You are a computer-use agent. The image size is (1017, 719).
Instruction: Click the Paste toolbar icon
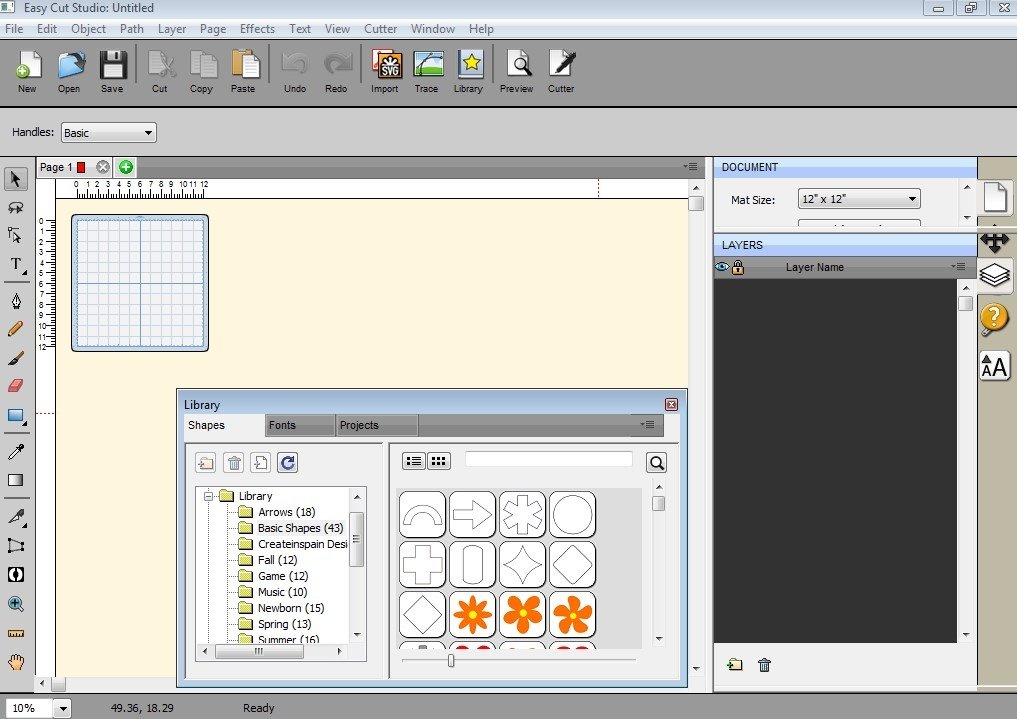pos(243,71)
